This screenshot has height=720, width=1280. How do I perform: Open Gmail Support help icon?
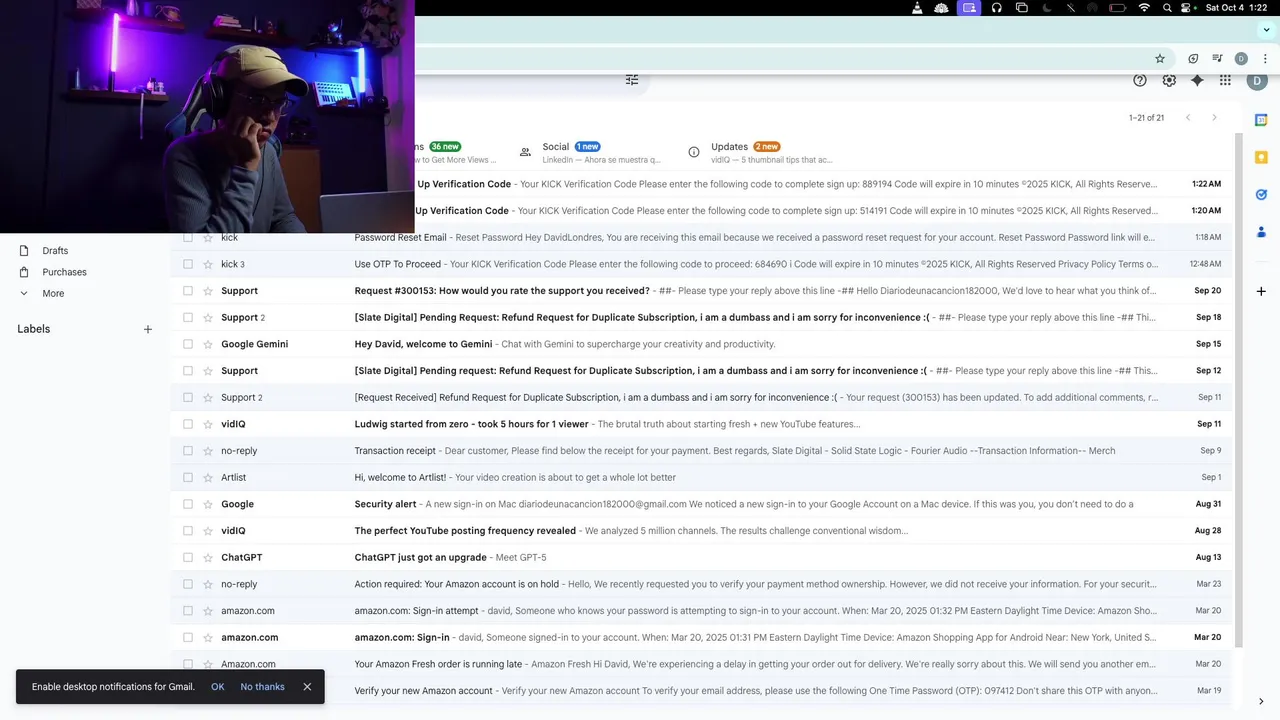(x=1140, y=81)
